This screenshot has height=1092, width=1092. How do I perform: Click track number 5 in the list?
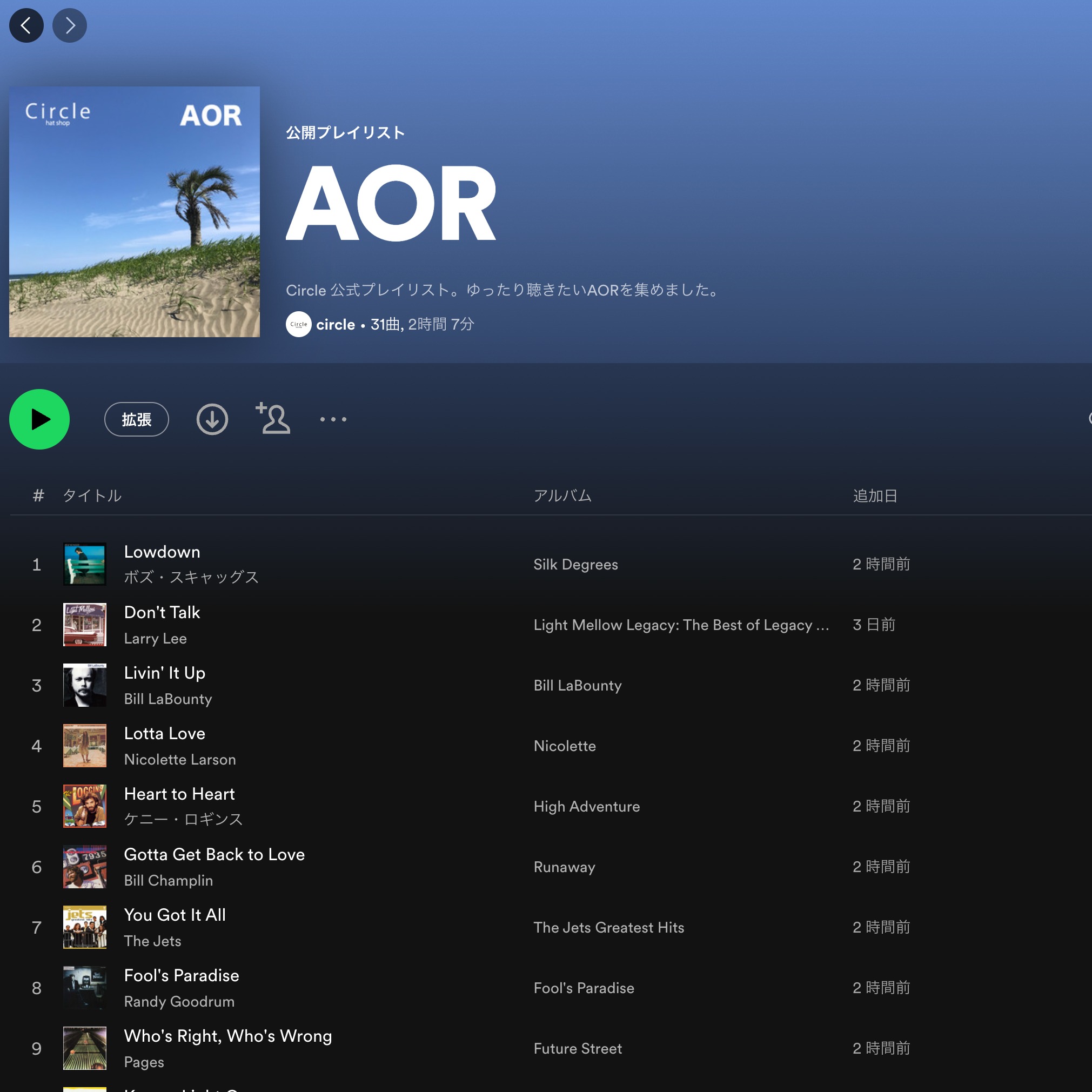pyautogui.click(x=37, y=806)
